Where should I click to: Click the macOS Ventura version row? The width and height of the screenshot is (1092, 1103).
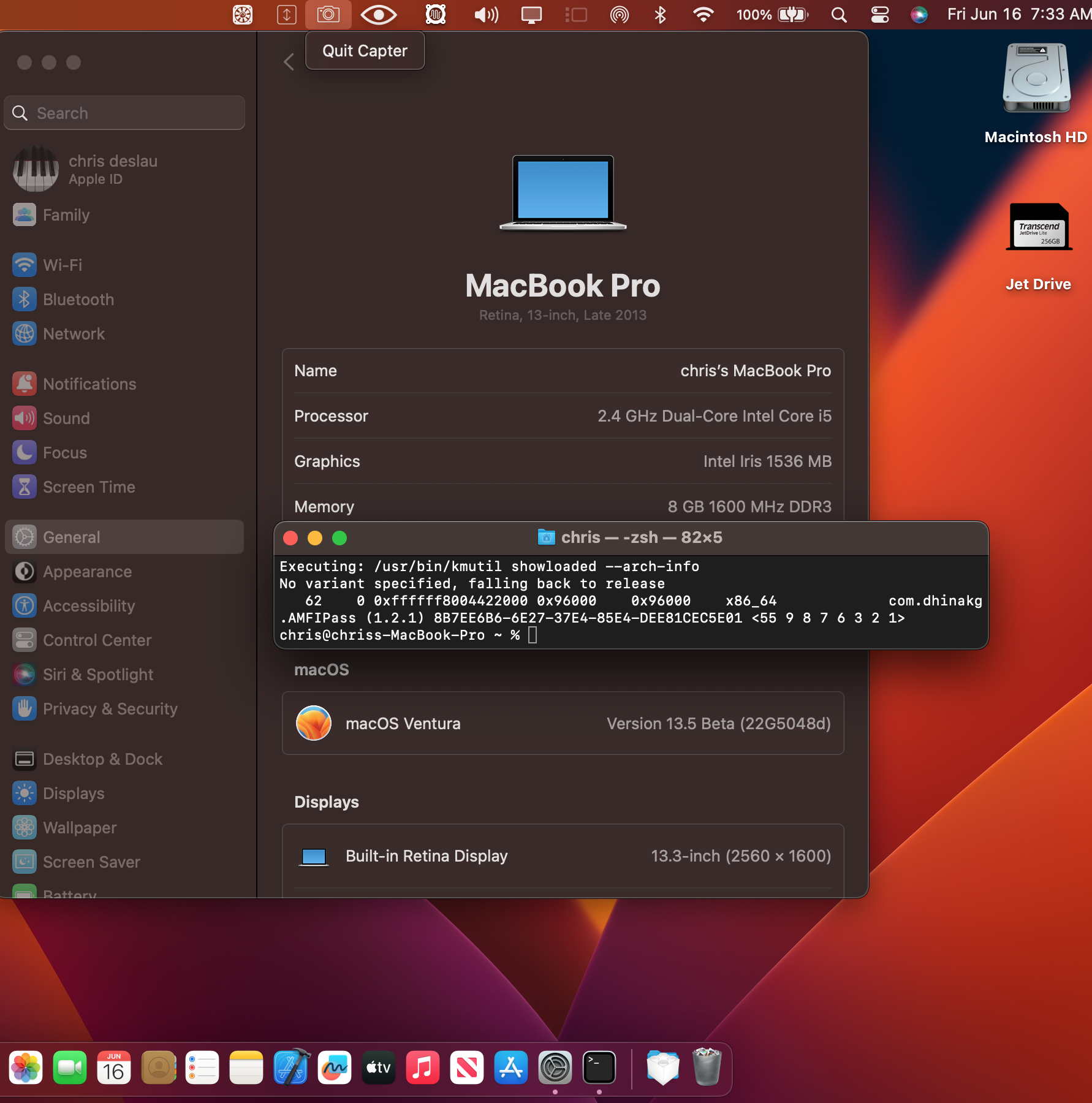point(563,724)
